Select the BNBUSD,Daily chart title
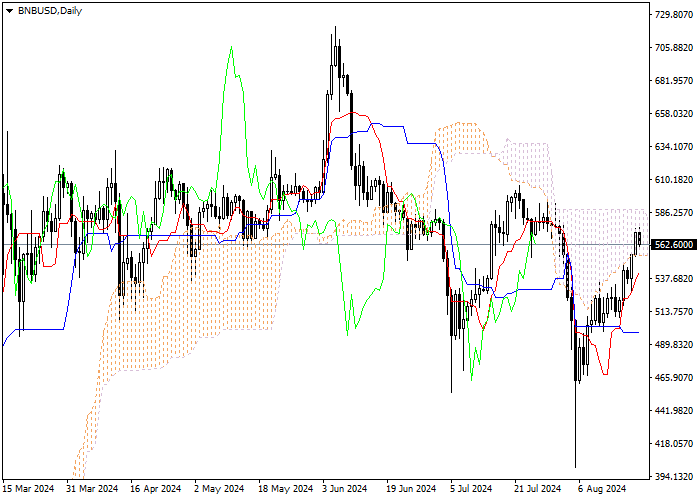Viewport: 700px width, 500px height. point(50,11)
